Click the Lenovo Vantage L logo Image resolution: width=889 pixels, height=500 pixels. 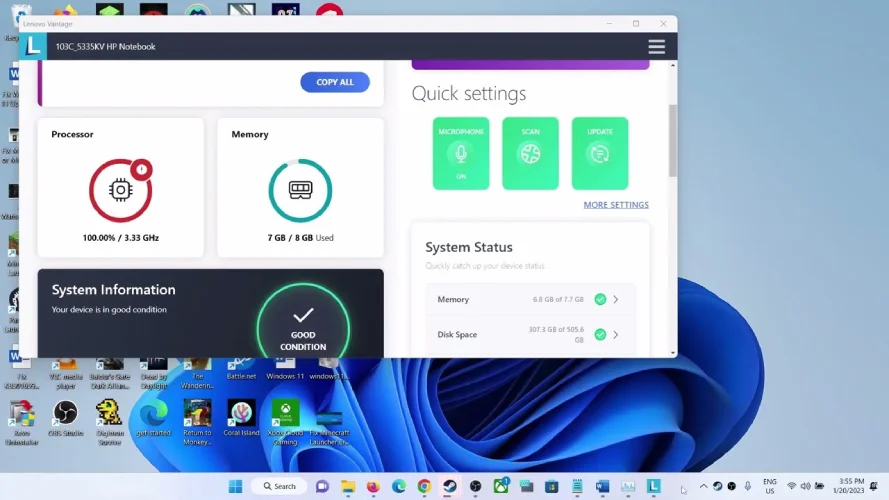tap(33, 46)
